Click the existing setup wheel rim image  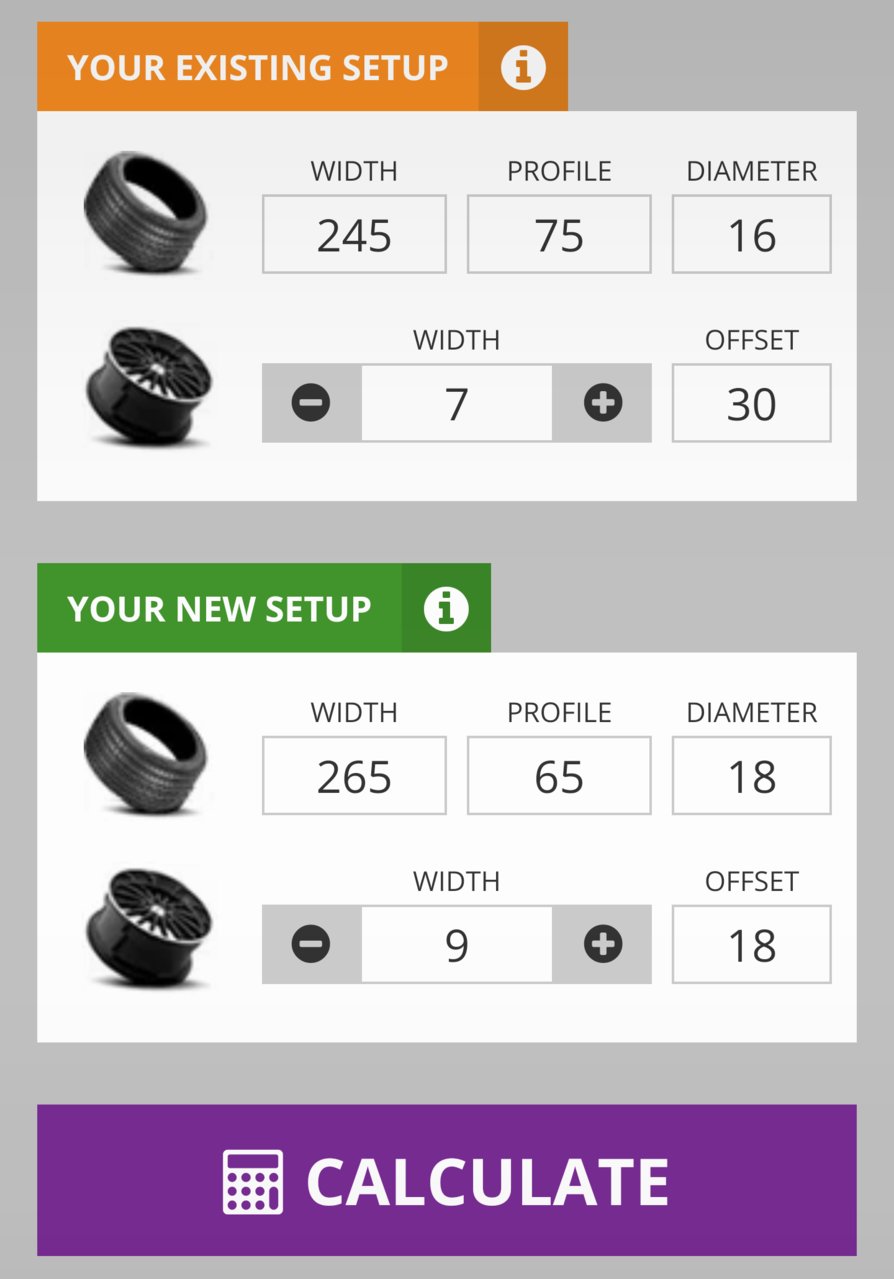tap(148, 385)
